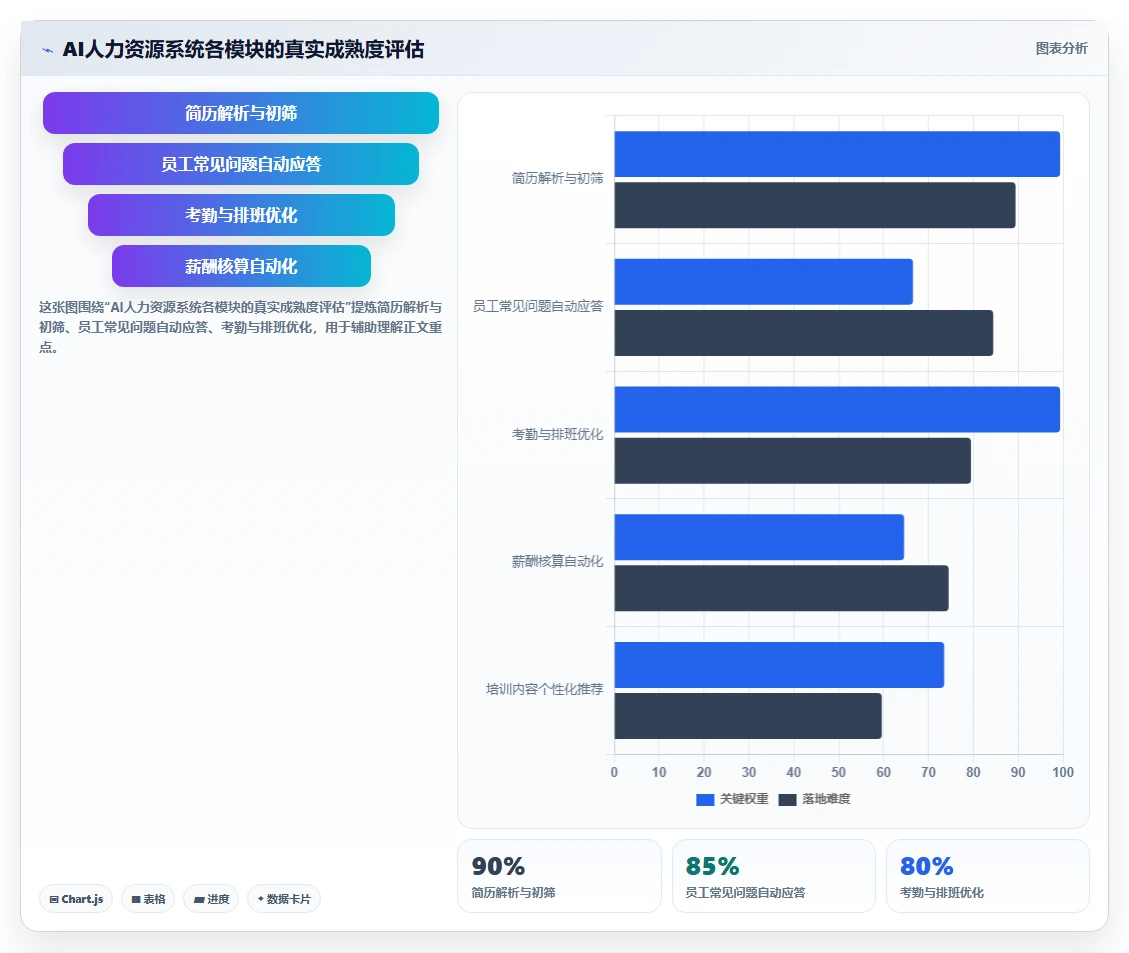1129x953 pixels.
Task: Click the 表格 tag
Action: (148, 899)
